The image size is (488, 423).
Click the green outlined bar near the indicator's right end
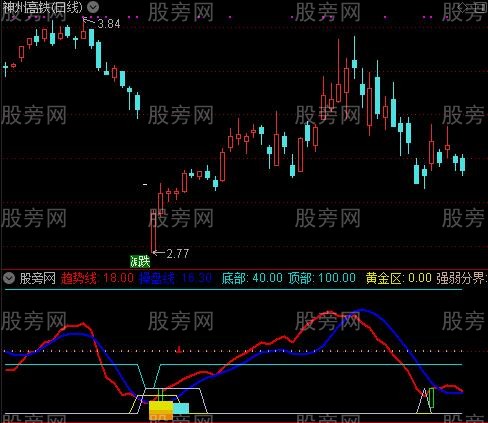coord(432,398)
